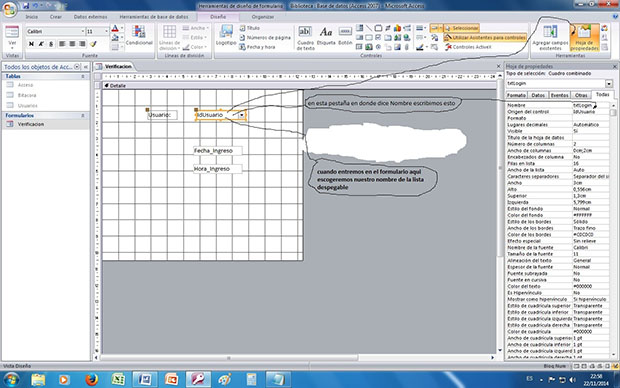Click the Logotipo icon
Image resolution: width=620 pixels, height=388 pixels.
point(226,36)
